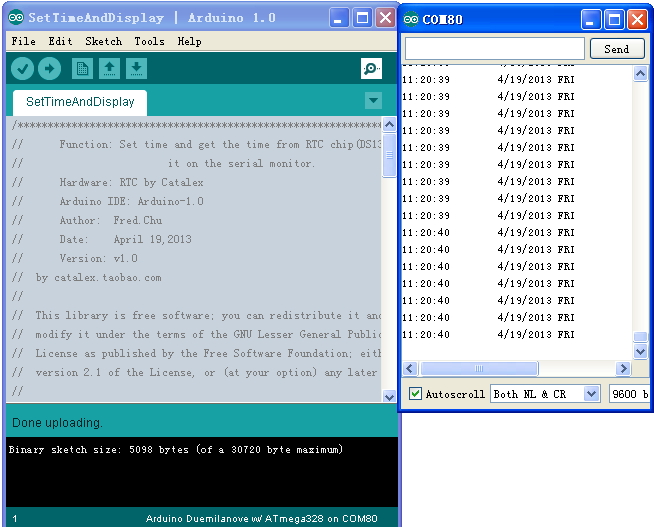Click Arduino logo in SetTimeAndDisplay title bar
This screenshot has width=654, height=527.
click(x=16, y=18)
